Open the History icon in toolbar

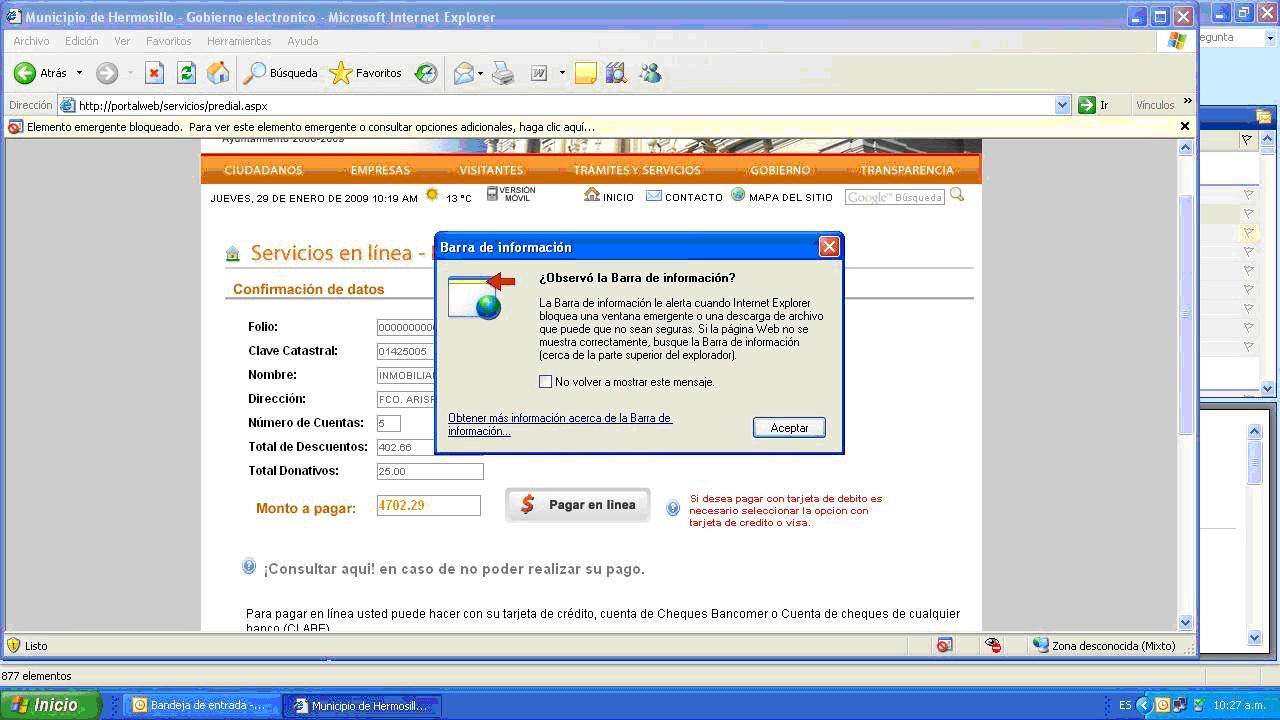(426, 73)
